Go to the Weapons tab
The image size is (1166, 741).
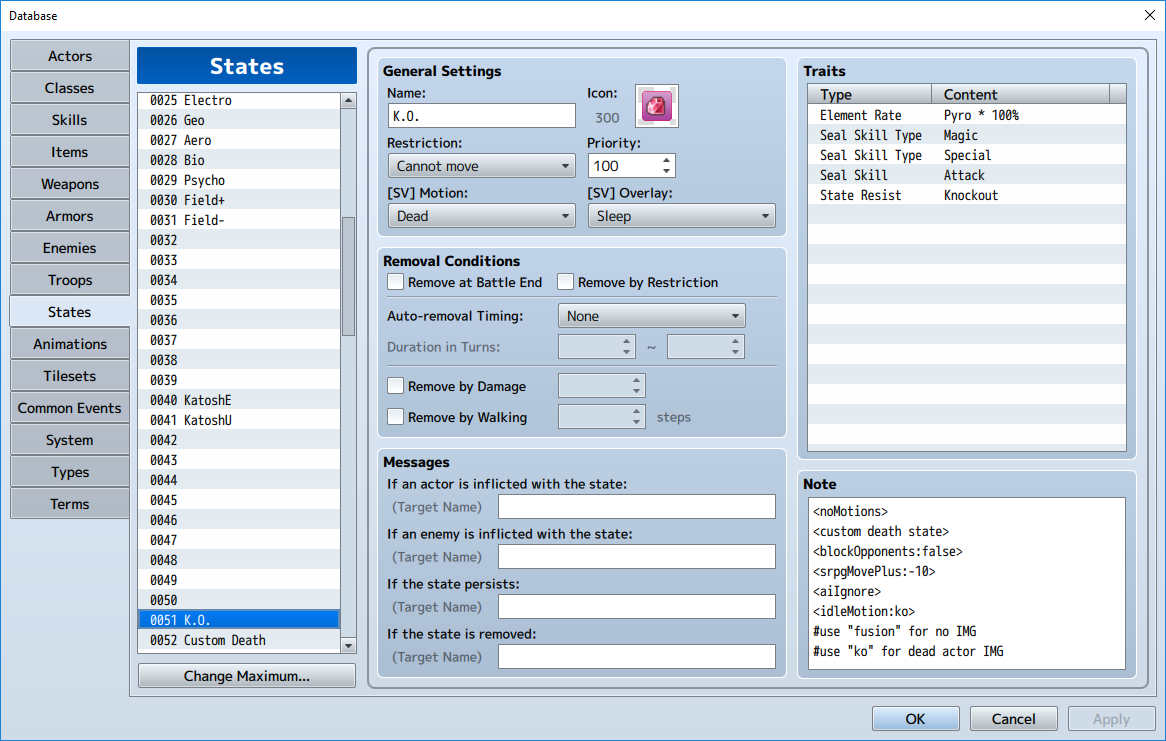(x=70, y=184)
